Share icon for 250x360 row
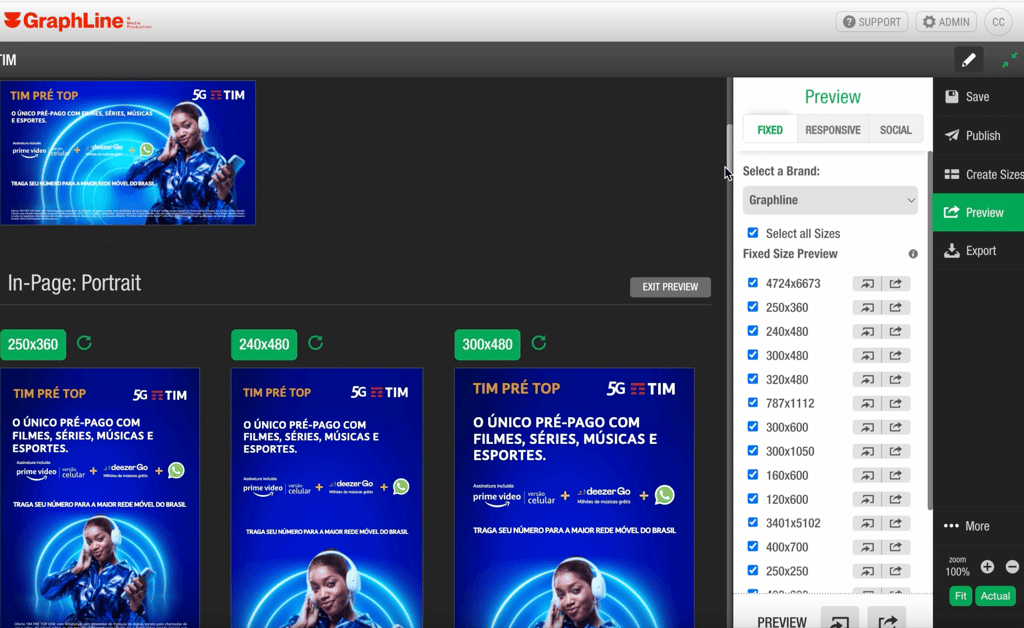 pyautogui.click(x=895, y=307)
